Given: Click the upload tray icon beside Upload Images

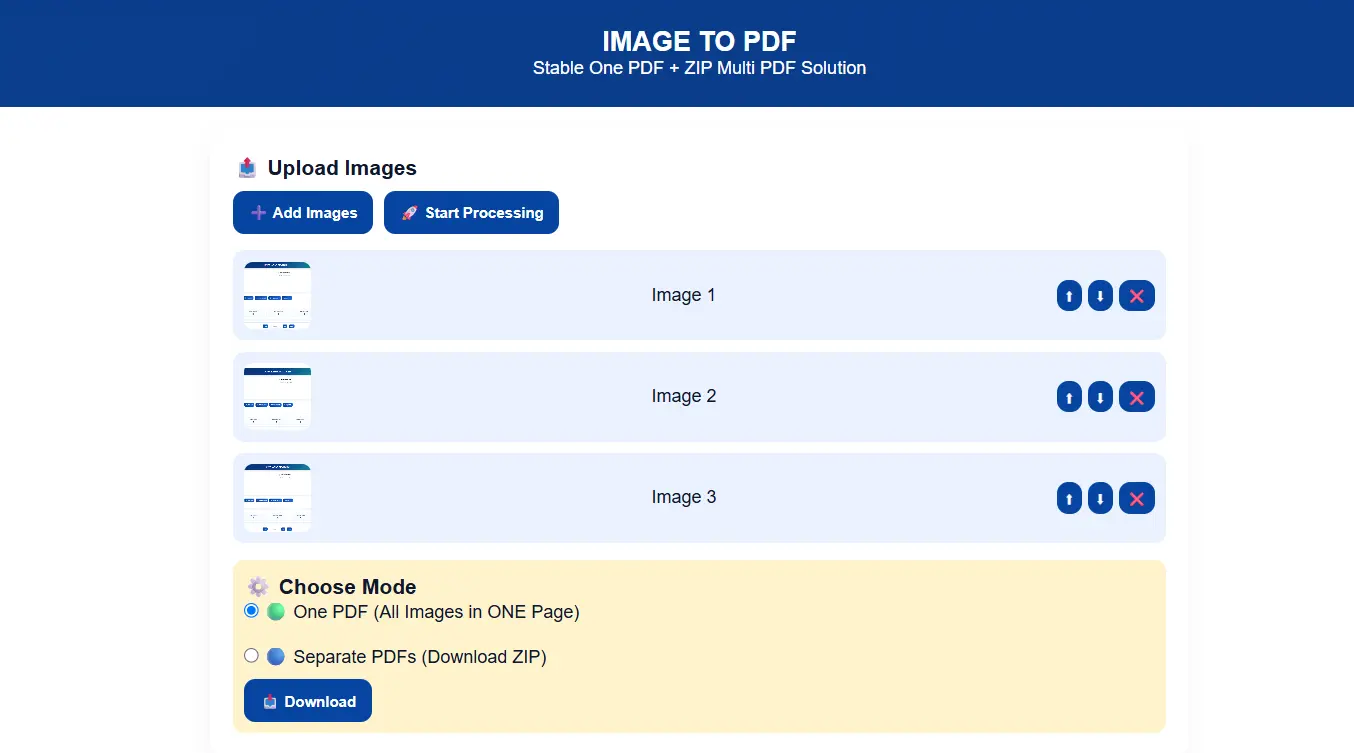Looking at the screenshot, I should 247,168.
